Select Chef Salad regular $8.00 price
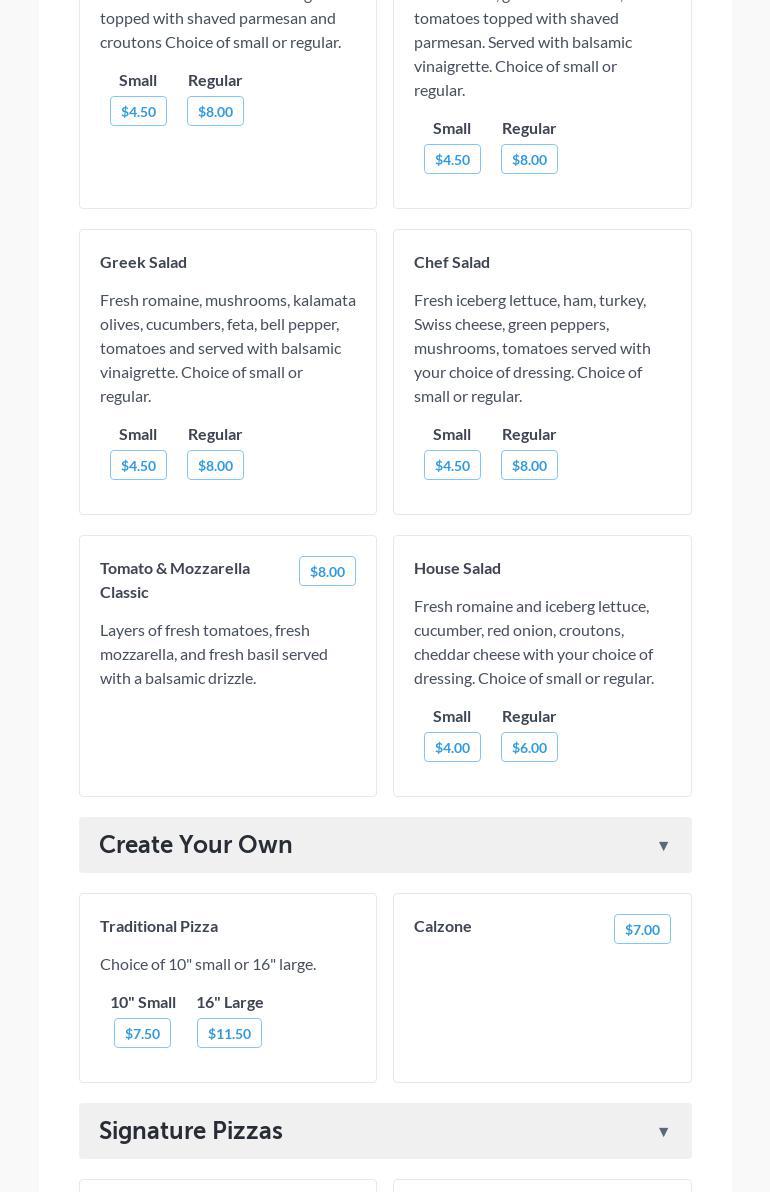This screenshot has height=1192, width=770. pyautogui.click(x=529, y=466)
